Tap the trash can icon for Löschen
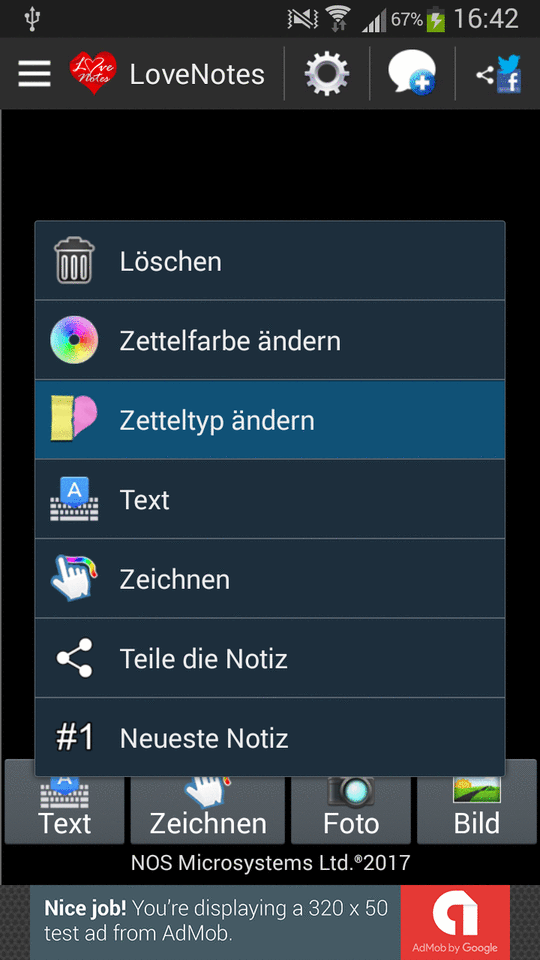The height and width of the screenshot is (960, 540). coord(74,261)
